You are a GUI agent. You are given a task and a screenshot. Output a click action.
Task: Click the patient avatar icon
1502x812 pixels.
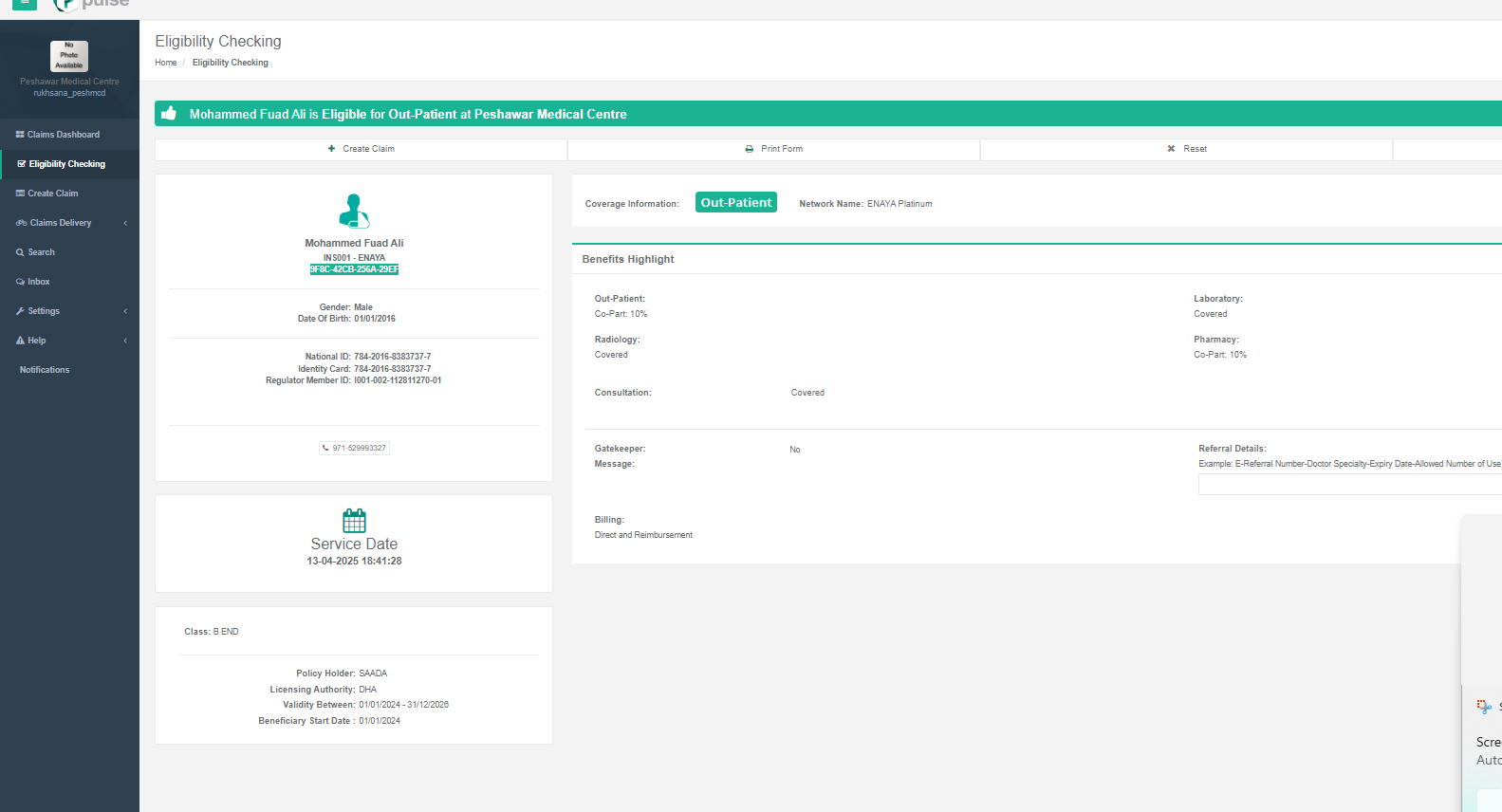click(x=354, y=211)
